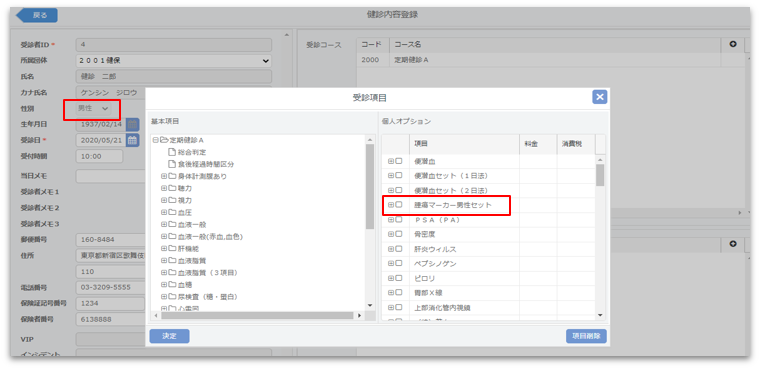Screen dimensions: 760x369
Task: Expand the 血液脂質 tree node
Action: click(164, 260)
